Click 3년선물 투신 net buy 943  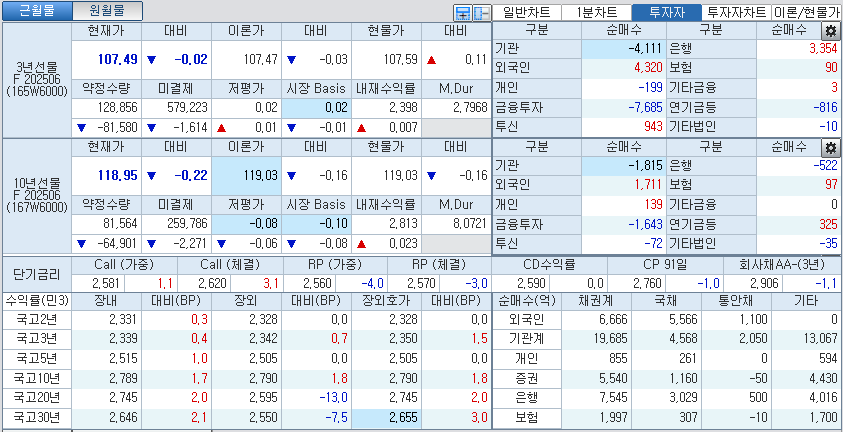click(652, 127)
